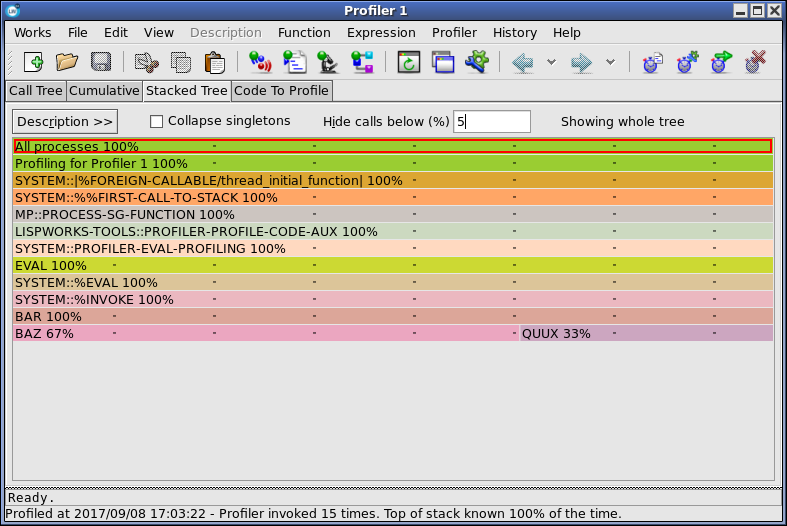Toggle the Collapse singletons checkbox
The image size is (787, 526).
157,121
